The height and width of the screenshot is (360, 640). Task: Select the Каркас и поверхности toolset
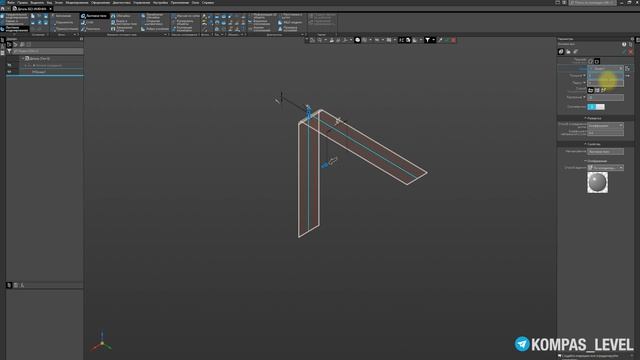tap(15, 22)
